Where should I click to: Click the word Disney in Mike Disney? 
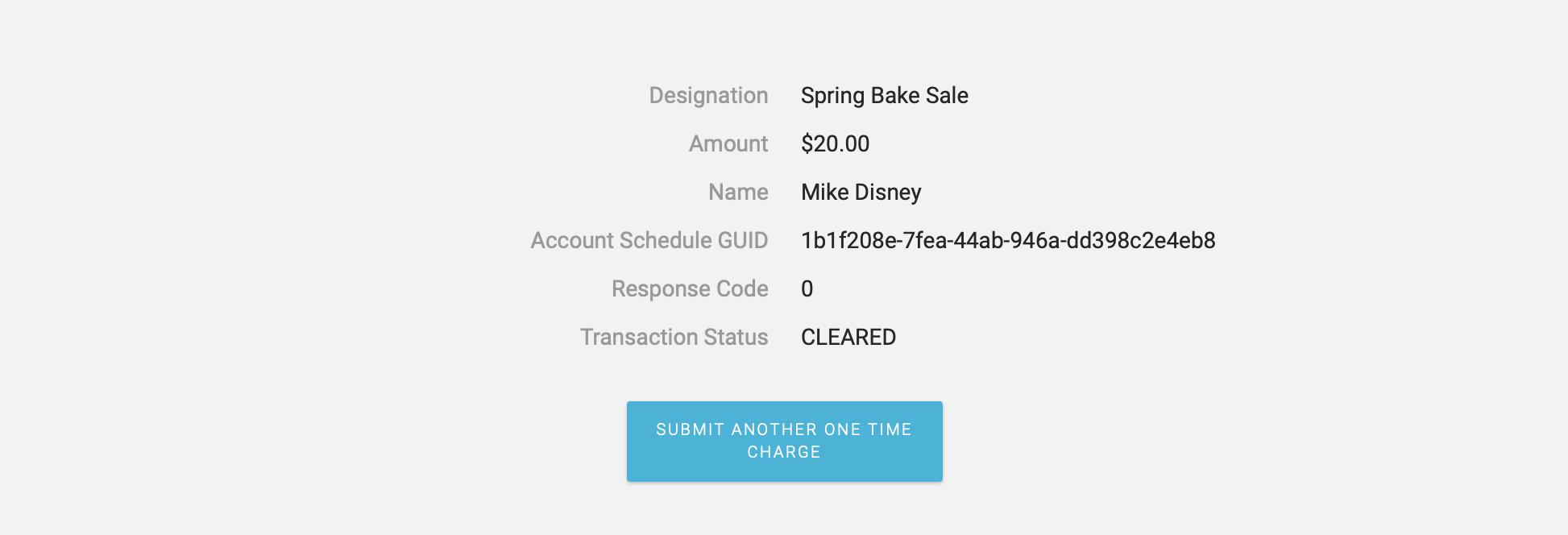[889, 192]
